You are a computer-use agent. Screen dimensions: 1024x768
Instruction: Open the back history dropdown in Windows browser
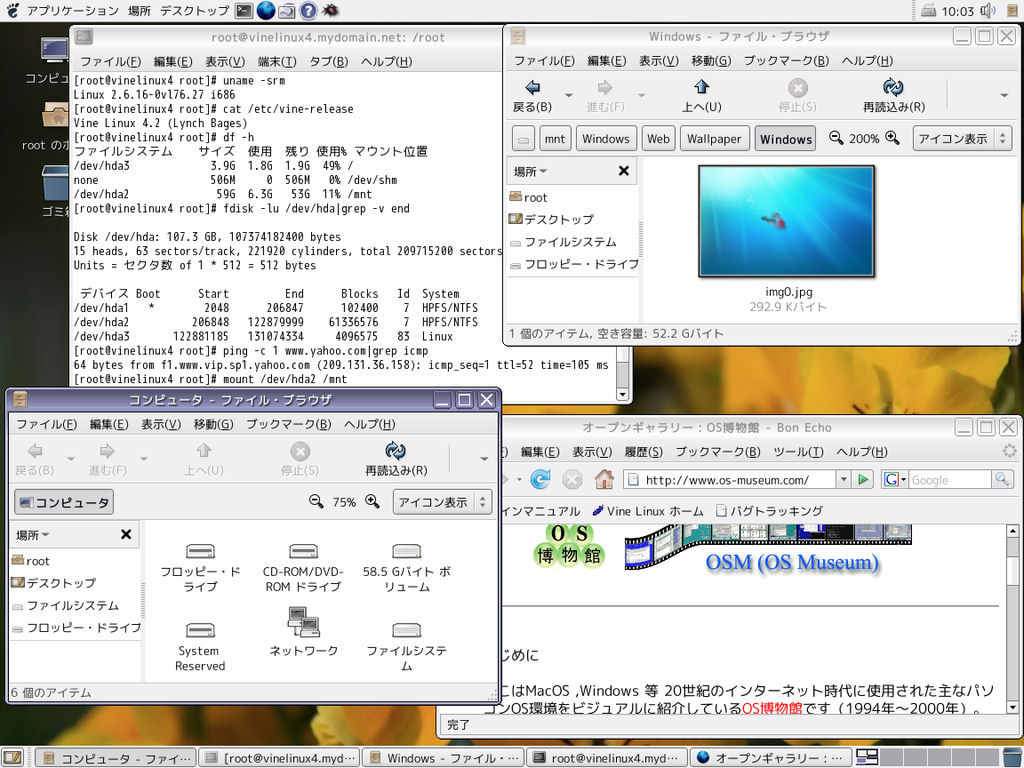(569, 95)
